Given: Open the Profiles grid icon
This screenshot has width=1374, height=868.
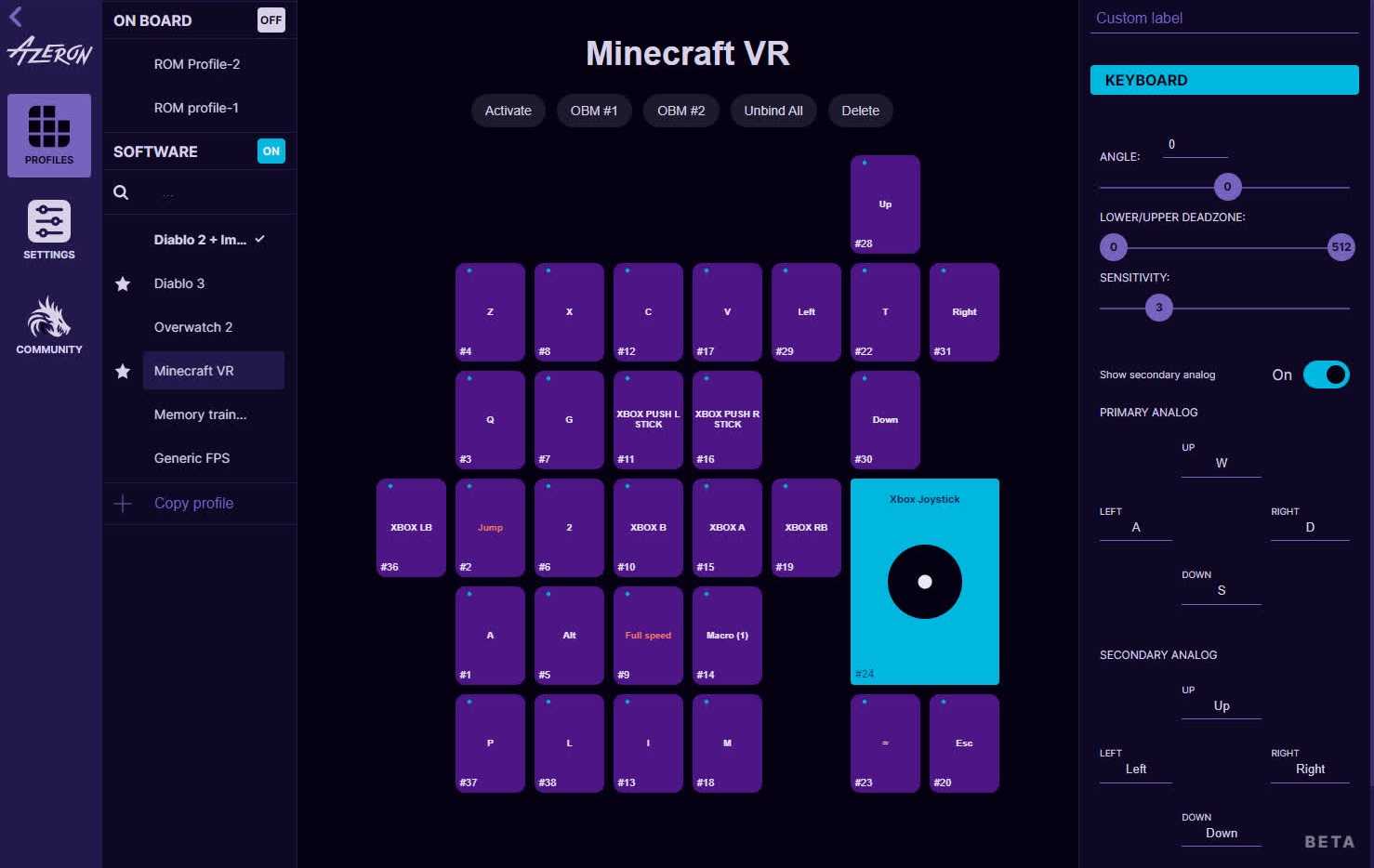Looking at the screenshot, I should point(49,127).
